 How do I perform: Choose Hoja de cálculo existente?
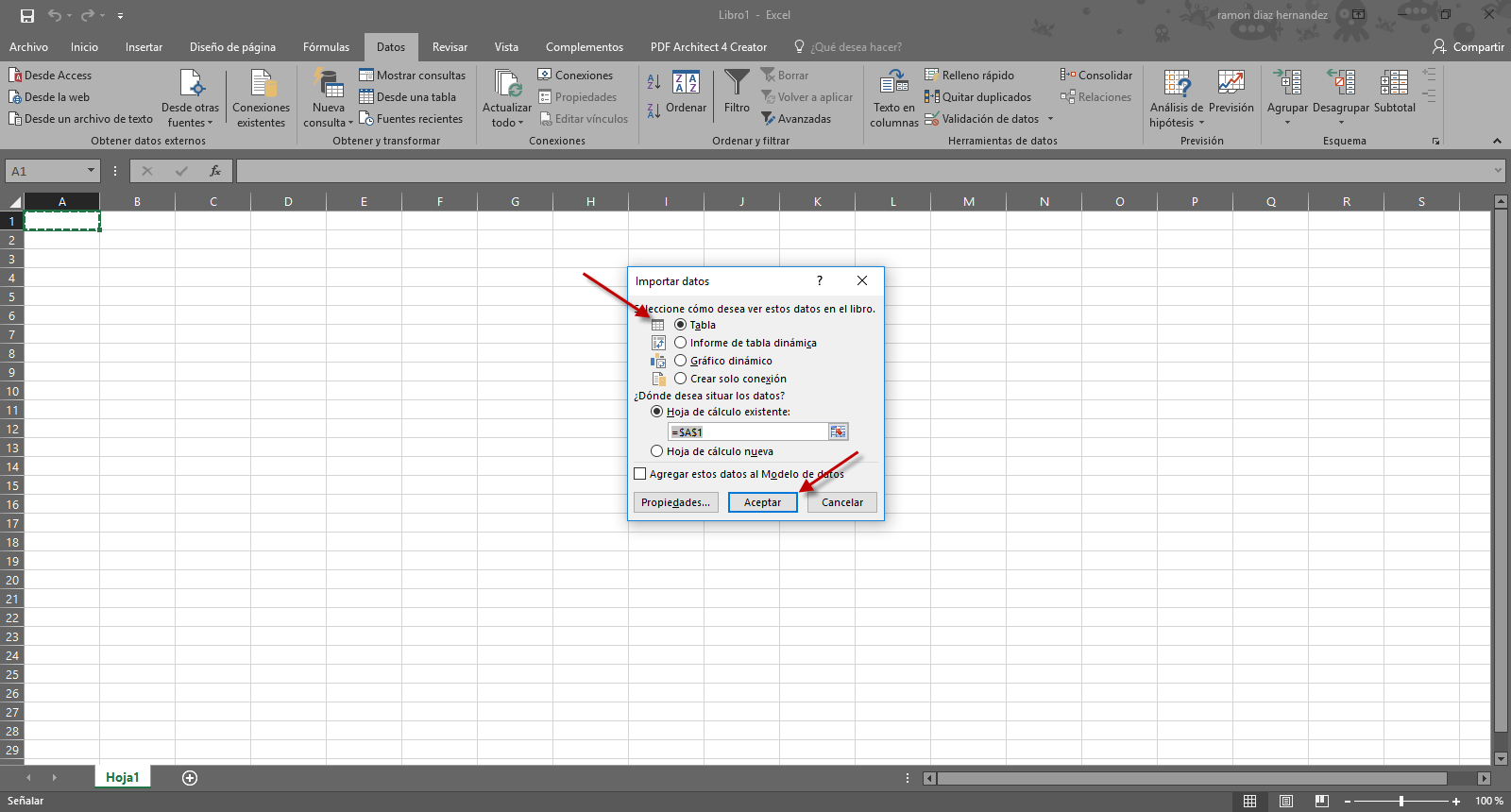pyautogui.click(x=656, y=412)
